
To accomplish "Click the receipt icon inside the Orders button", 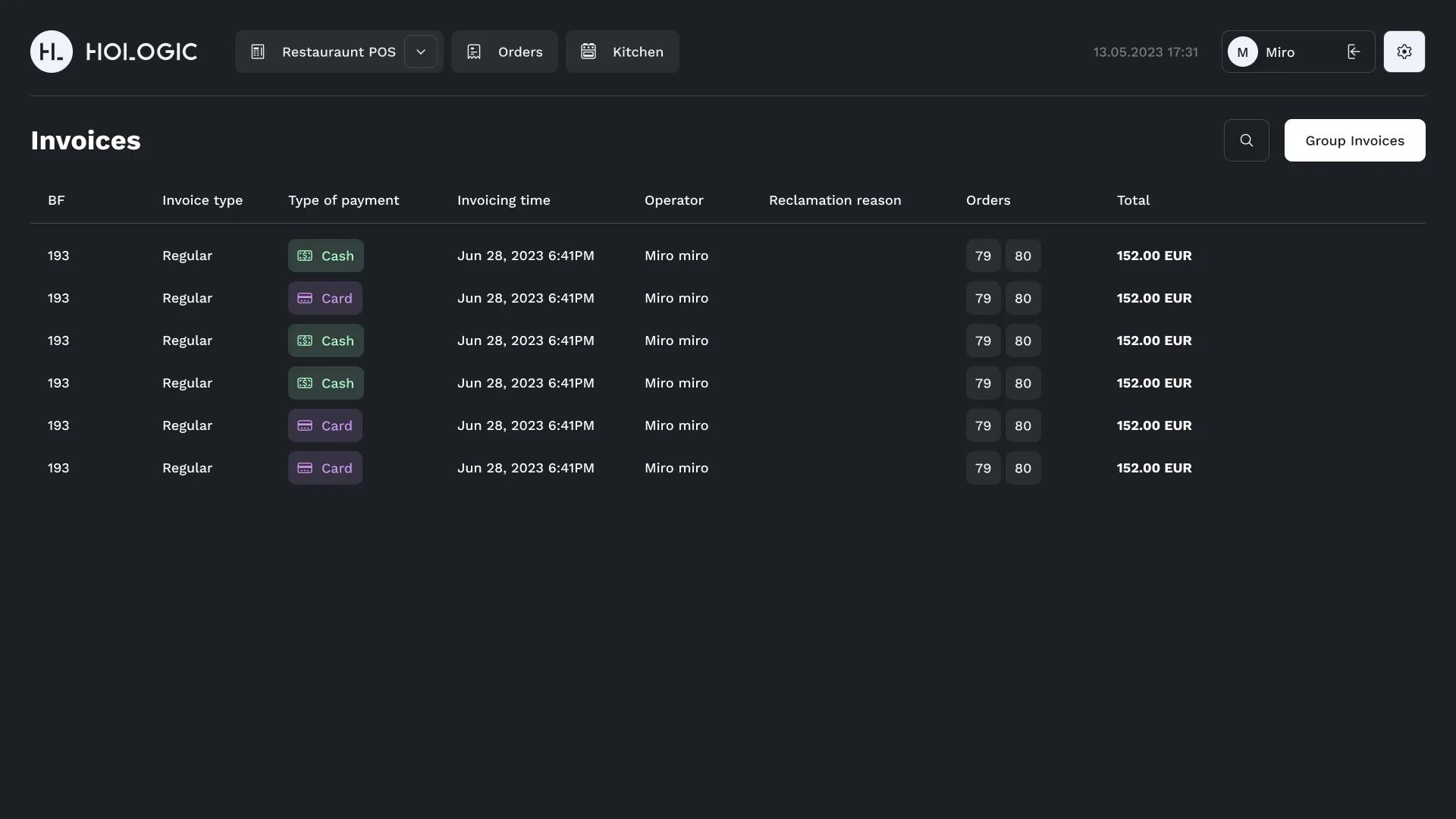I will 474,51.
